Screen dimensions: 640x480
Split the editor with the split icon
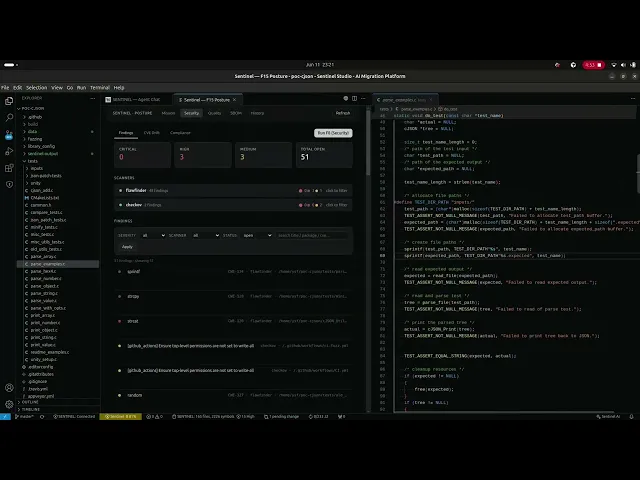coord(354,98)
